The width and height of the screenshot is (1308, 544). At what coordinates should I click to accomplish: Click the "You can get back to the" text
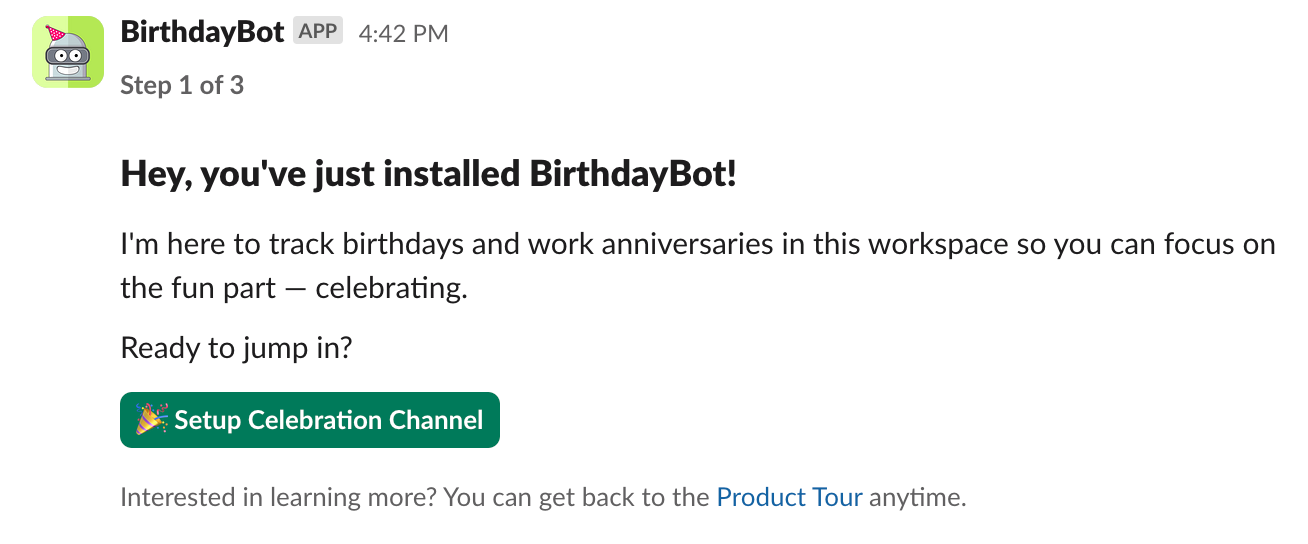click(x=576, y=497)
